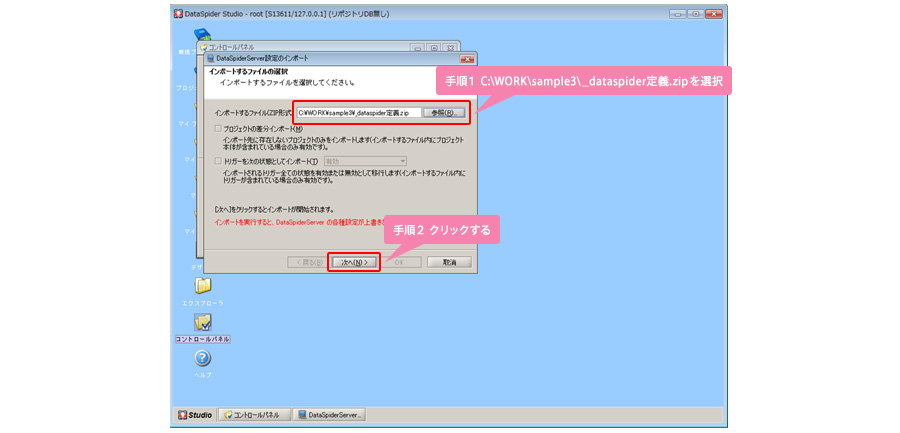Enable プロジェクトの差分インポート checkbox
This screenshot has width=900, height=433.
(x=218, y=129)
